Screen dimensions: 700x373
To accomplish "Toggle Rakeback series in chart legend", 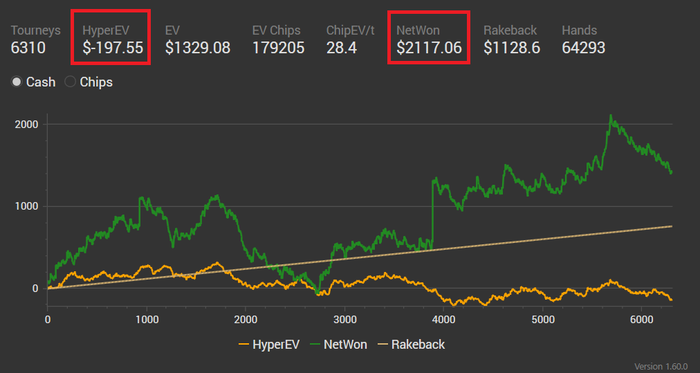I will click(x=411, y=344).
